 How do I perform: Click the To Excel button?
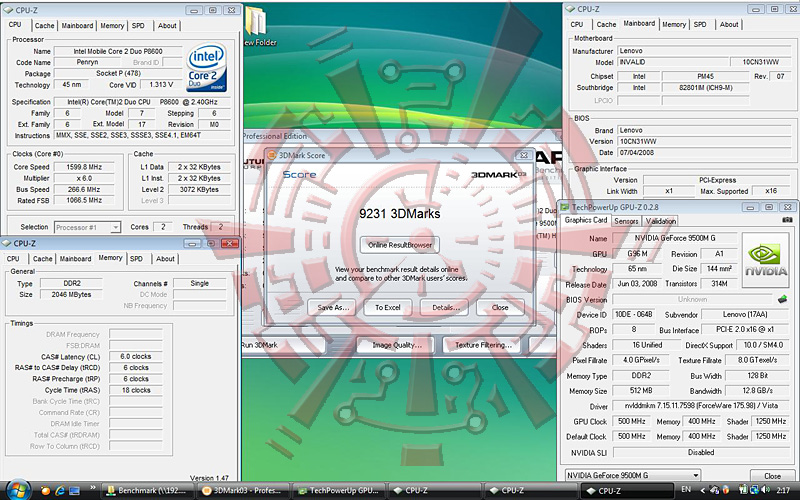coord(388,307)
